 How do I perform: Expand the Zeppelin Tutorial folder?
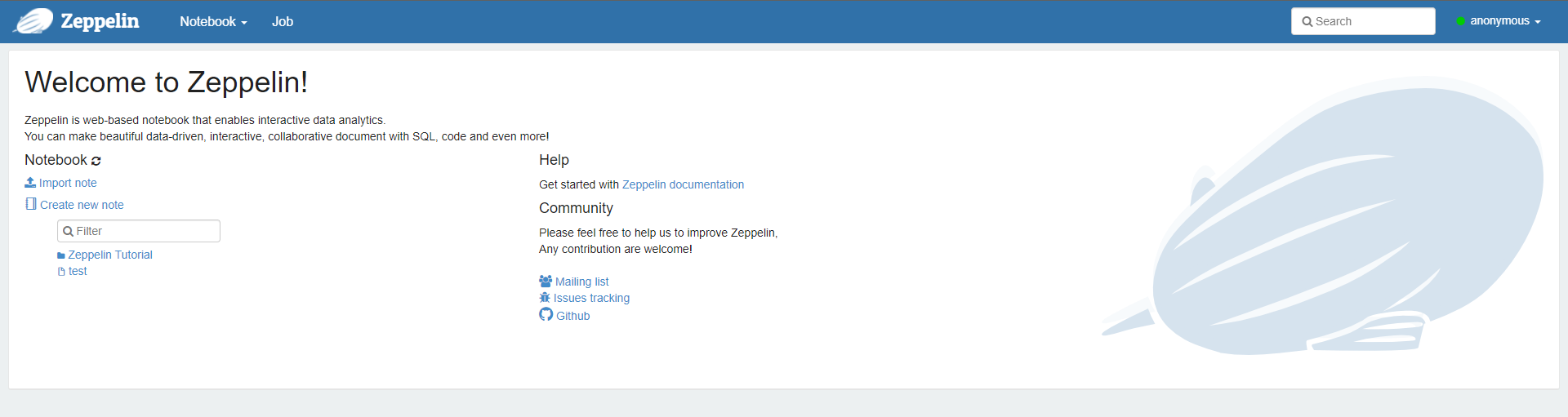pyautogui.click(x=110, y=255)
